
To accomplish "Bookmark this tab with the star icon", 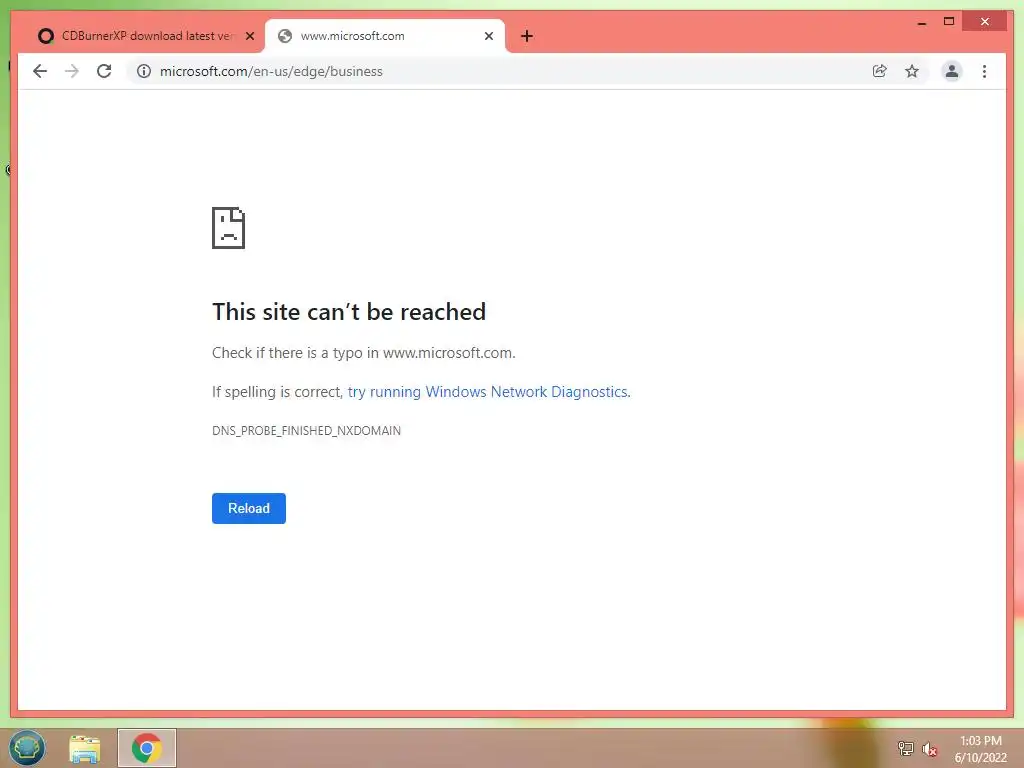I will click(912, 71).
